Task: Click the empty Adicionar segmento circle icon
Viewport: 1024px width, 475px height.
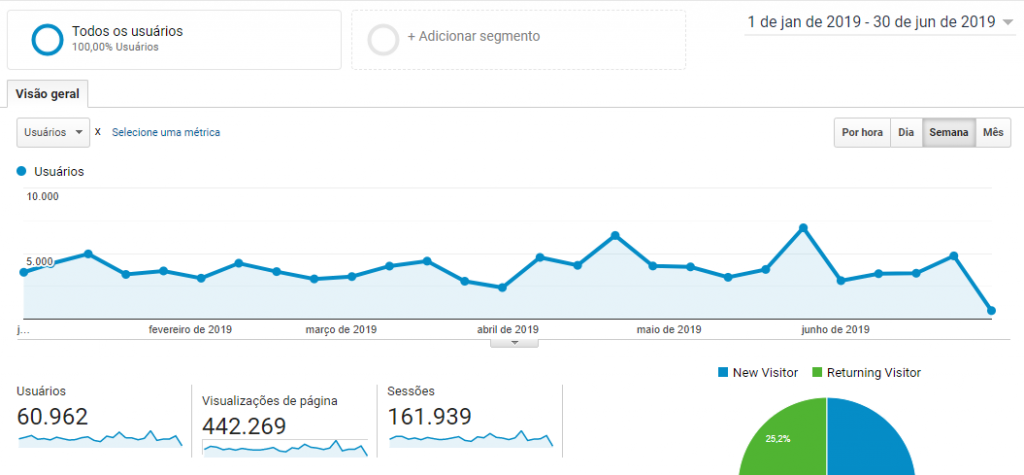Action: [x=383, y=39]
